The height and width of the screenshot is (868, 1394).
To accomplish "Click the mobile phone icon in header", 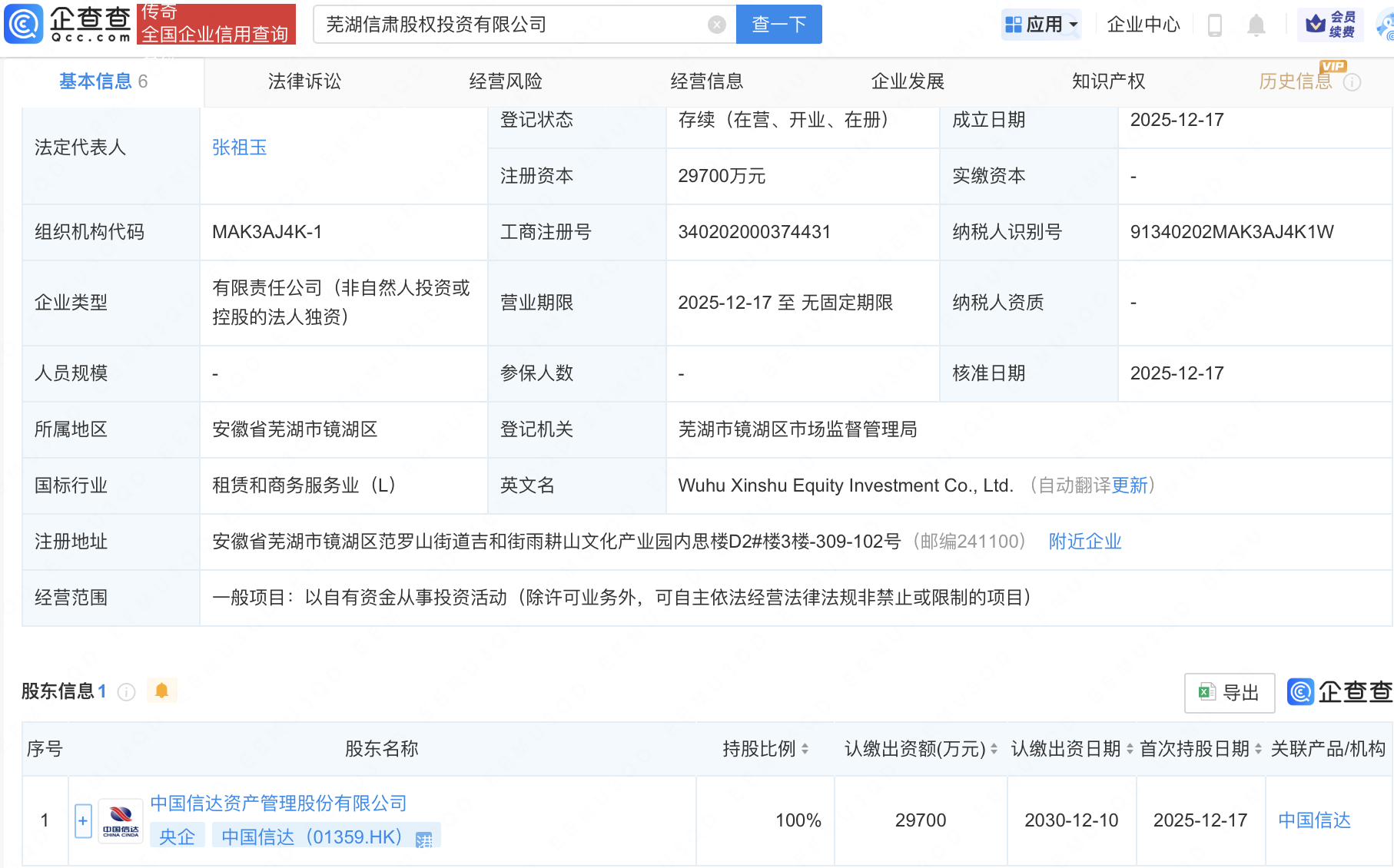I will click(x=1215, y=24).
